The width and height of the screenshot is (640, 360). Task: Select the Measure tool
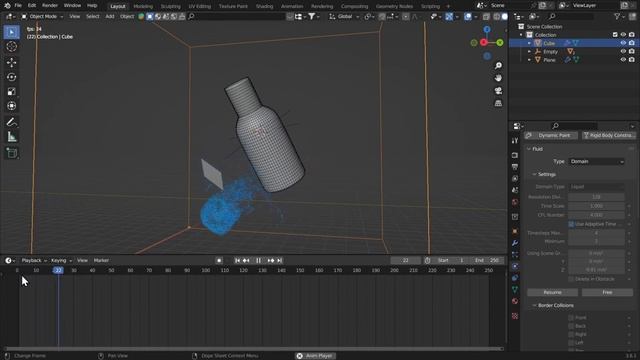[x=11, y=137]
